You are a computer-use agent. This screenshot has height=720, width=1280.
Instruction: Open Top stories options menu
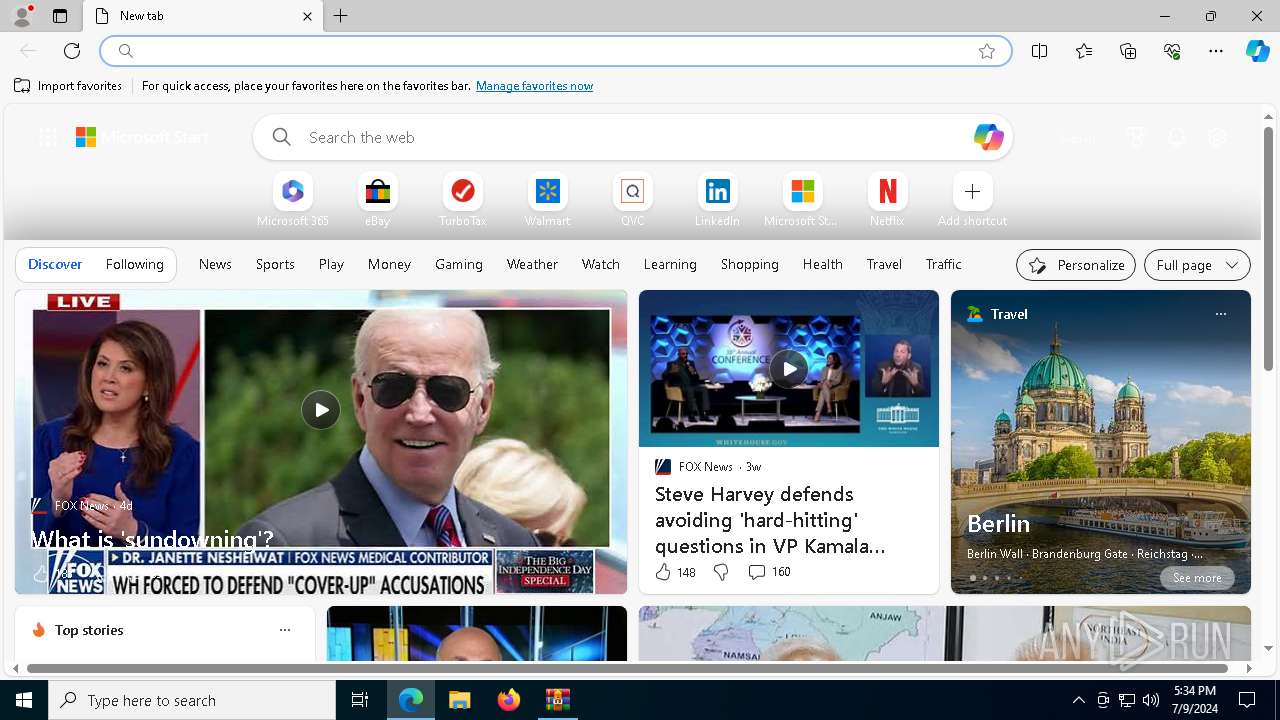click(285, 630)
